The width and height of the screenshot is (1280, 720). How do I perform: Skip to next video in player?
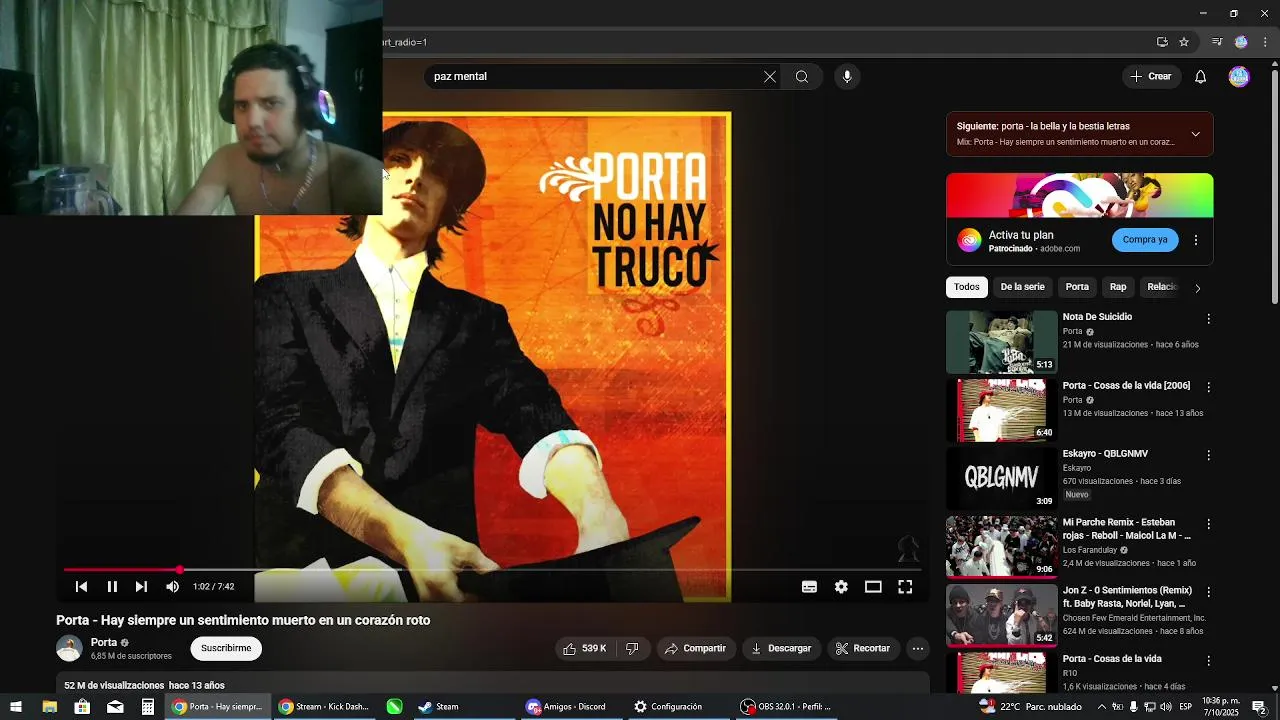point(141,587)
